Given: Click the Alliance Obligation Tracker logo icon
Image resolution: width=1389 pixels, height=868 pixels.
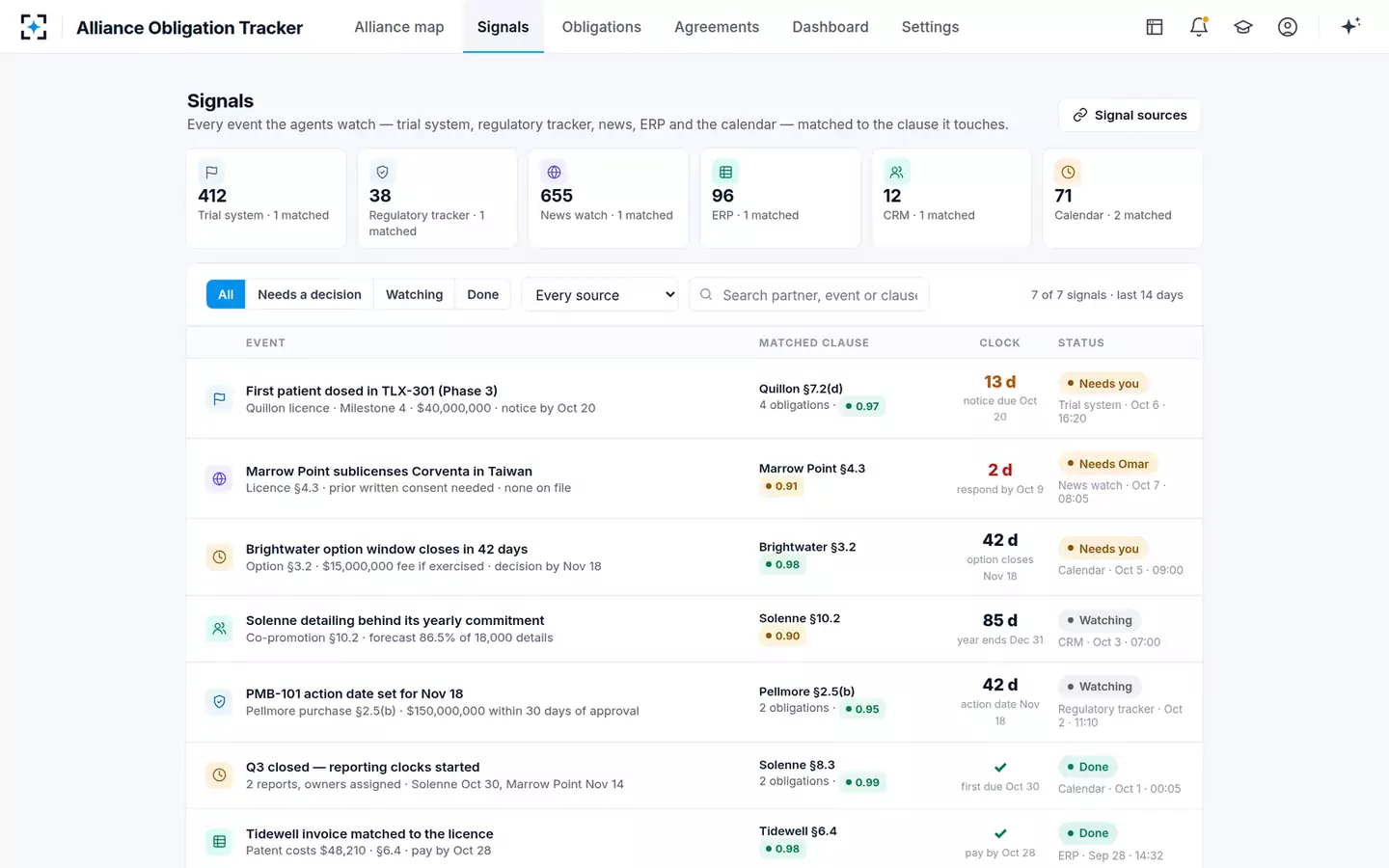Looking at the screenshot, I should pos(34,27).
